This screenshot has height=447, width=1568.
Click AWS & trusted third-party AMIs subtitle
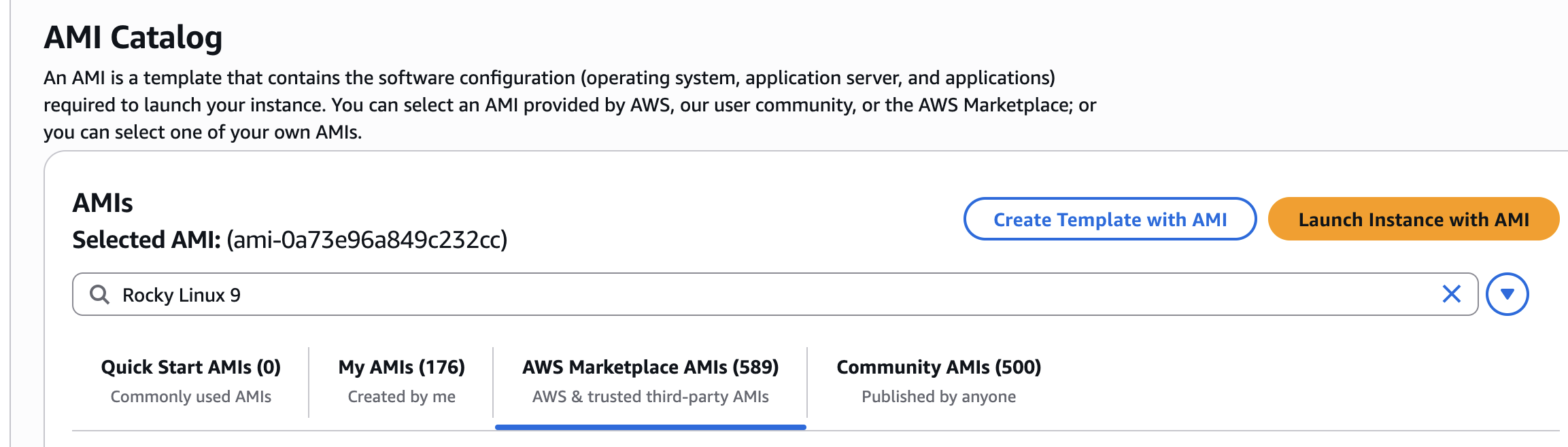[650, 397]
